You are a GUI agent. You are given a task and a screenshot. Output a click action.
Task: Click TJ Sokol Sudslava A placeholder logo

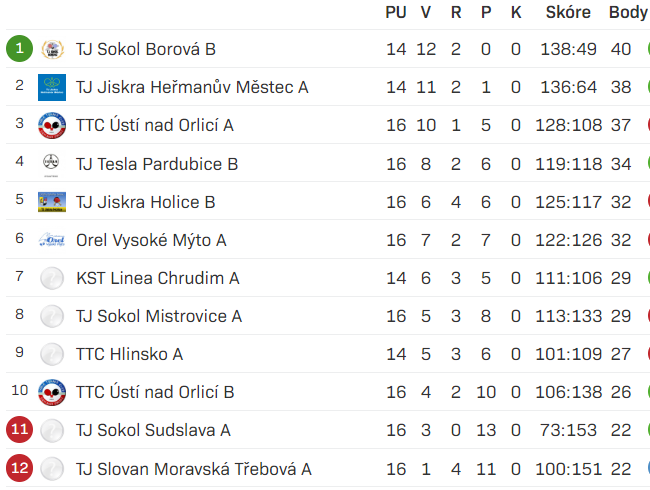[x=52, y=430]
